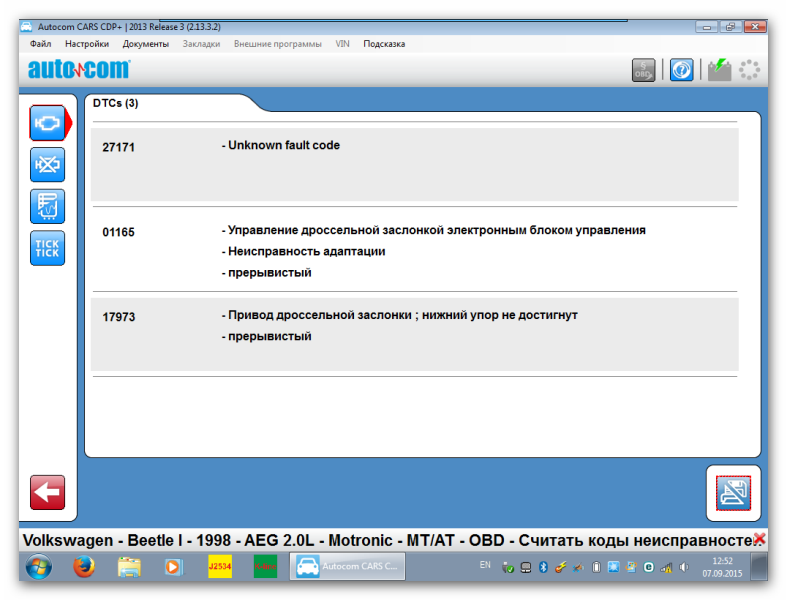Click the TICK TICK sidebar button
Screen dimensions: 787x600
coord(47,248)
